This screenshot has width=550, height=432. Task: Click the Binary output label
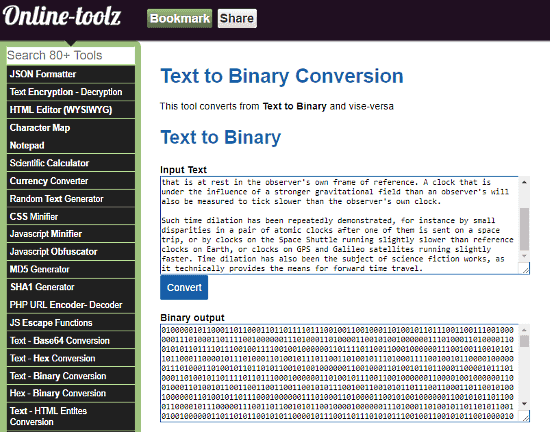click(x=192, y=318)
